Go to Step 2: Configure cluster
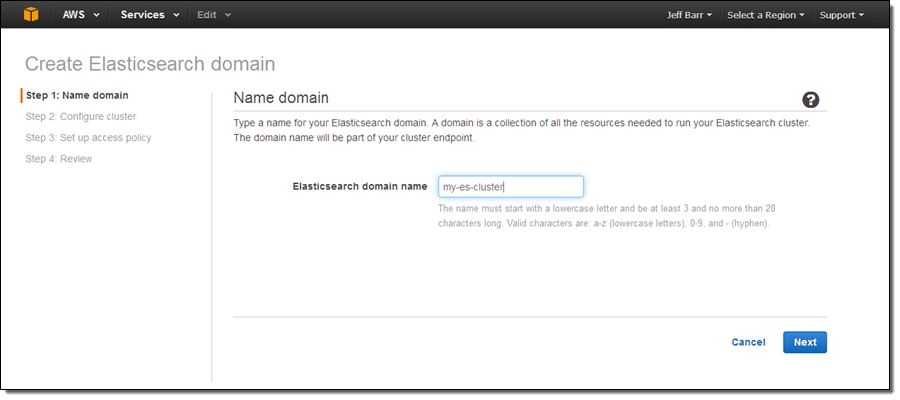The image size is (900, 400). click(81, 116)
